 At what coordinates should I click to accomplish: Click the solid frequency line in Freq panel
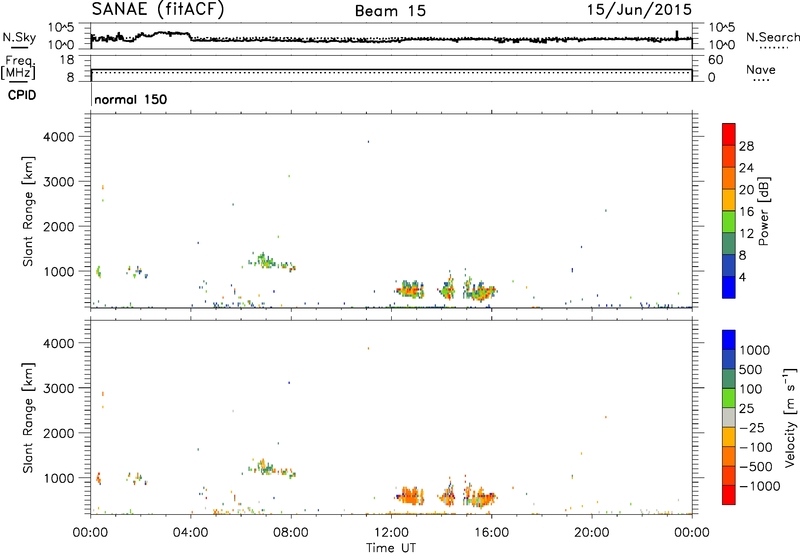point(391,69)
